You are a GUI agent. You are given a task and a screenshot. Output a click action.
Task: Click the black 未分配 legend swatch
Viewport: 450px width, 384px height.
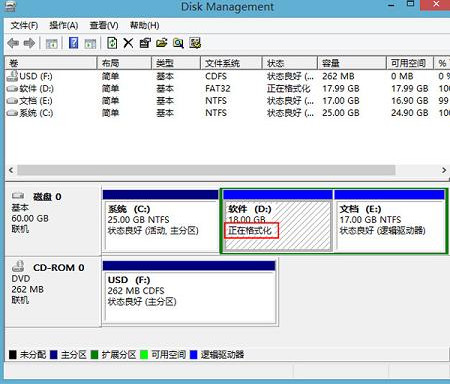pyautogui.click(x=13, y=355)
